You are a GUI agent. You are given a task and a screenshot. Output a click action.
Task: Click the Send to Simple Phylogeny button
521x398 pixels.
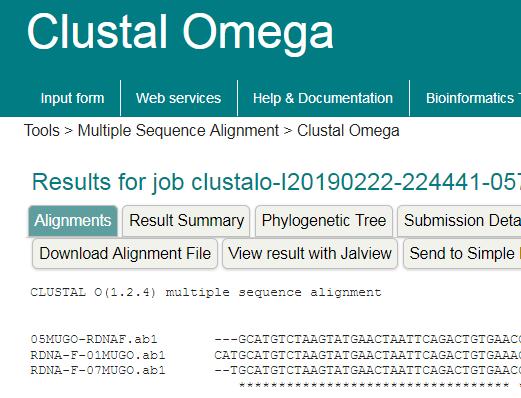click(462, 253)
